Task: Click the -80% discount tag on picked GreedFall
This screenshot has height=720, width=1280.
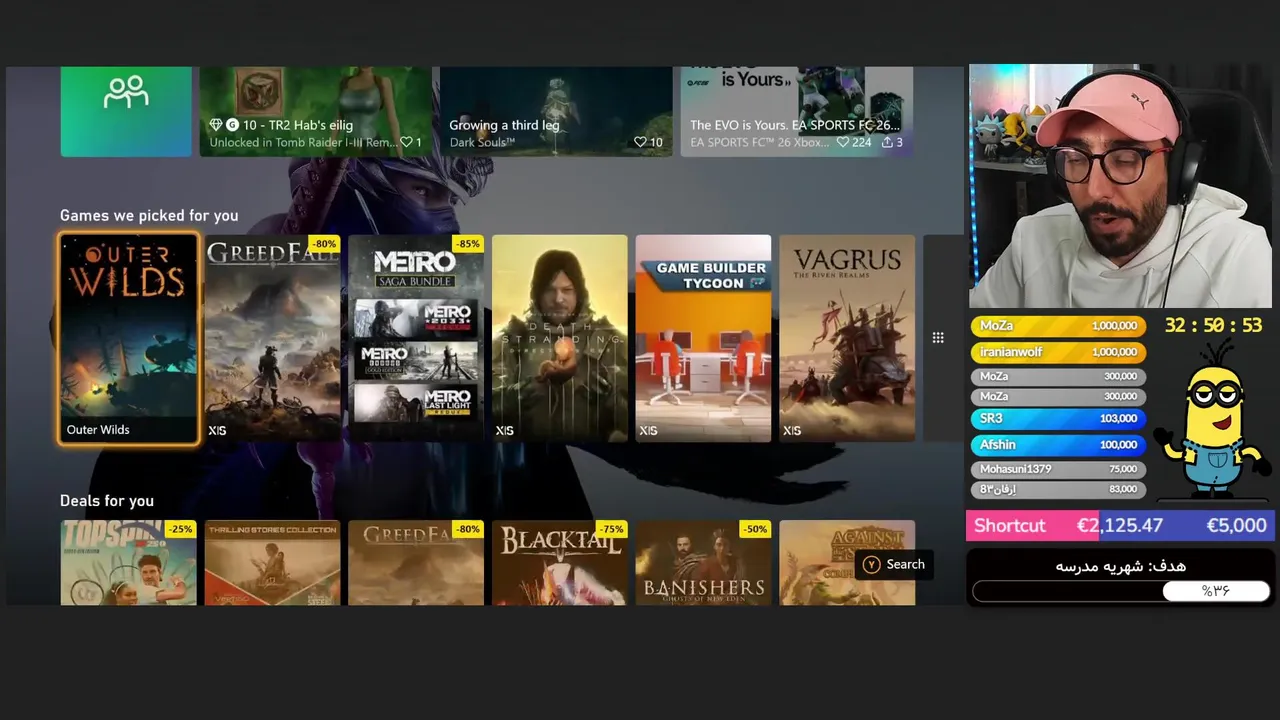Action: [x=324, y=244]
